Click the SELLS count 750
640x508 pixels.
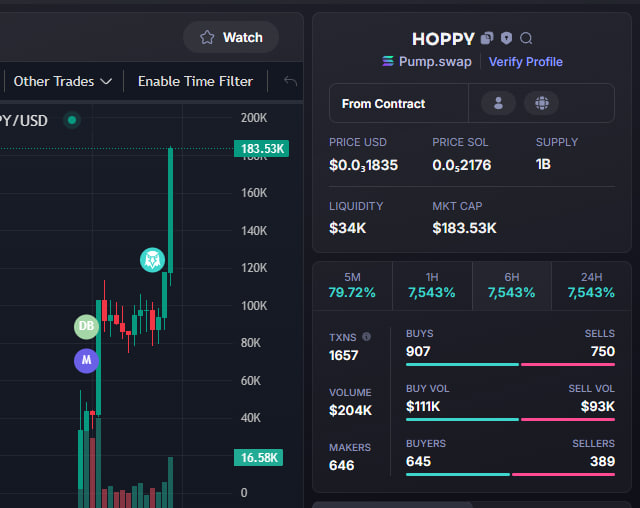pos(603,351)
